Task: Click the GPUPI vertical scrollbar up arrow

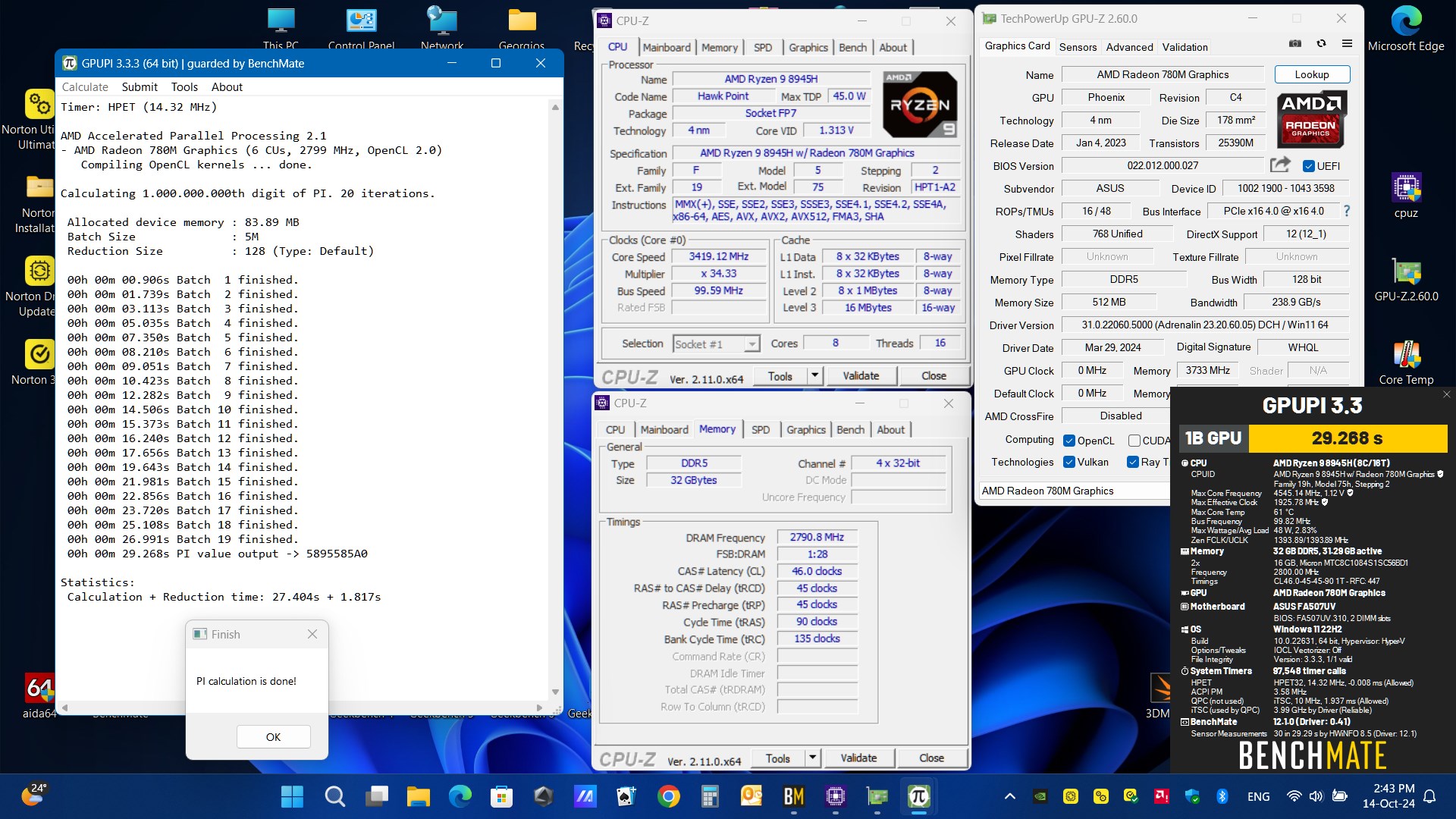Action: (555, 107)
